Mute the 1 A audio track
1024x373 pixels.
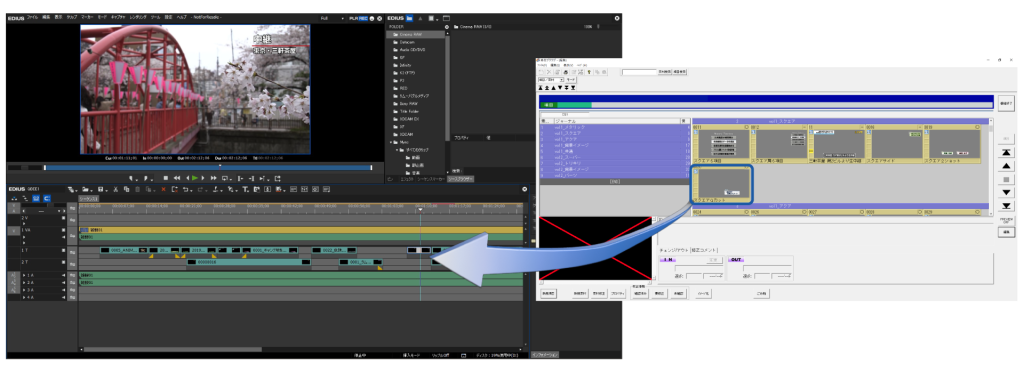[64, 276]
